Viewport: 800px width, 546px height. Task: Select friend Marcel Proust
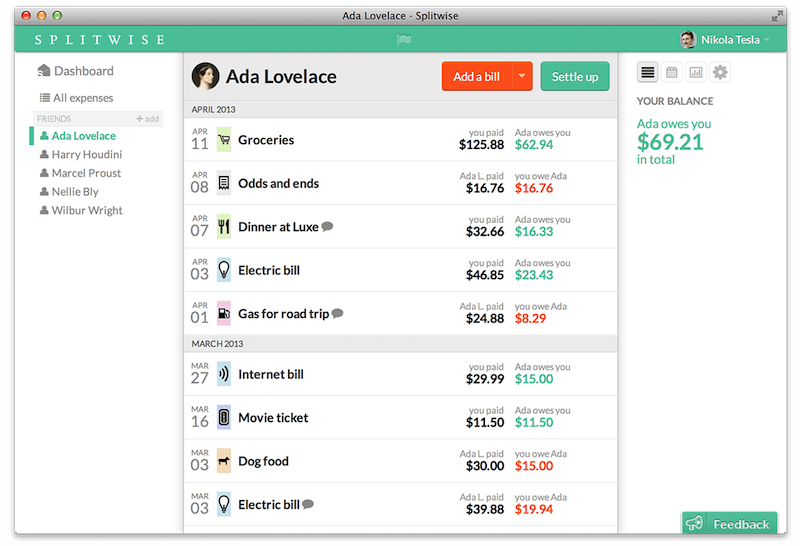(81, 173)
